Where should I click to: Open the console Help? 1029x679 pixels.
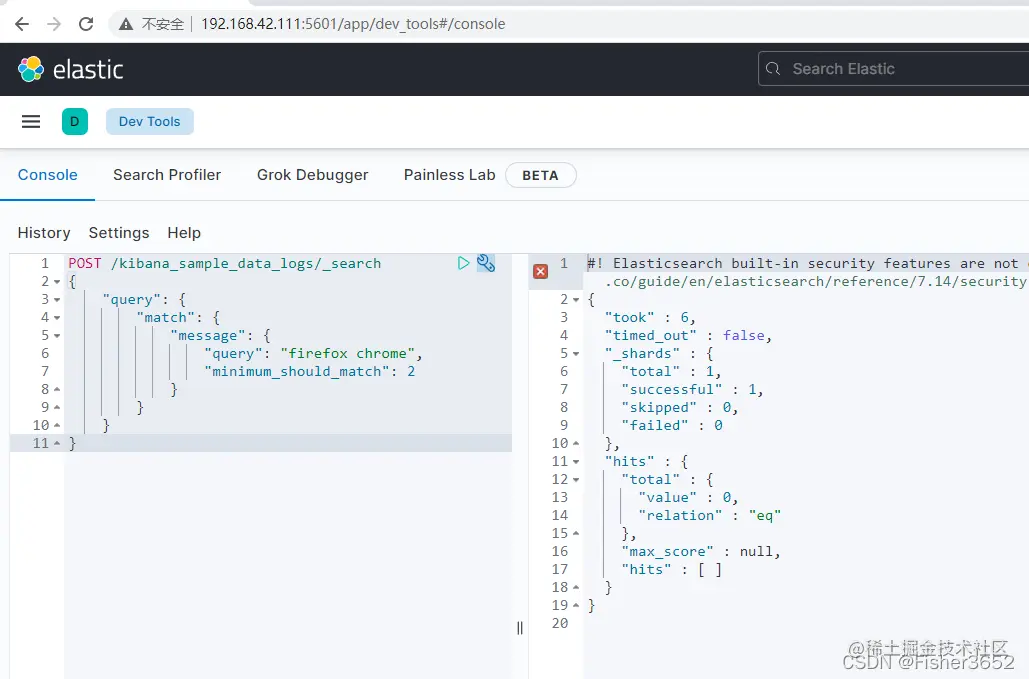pos(184,233)
